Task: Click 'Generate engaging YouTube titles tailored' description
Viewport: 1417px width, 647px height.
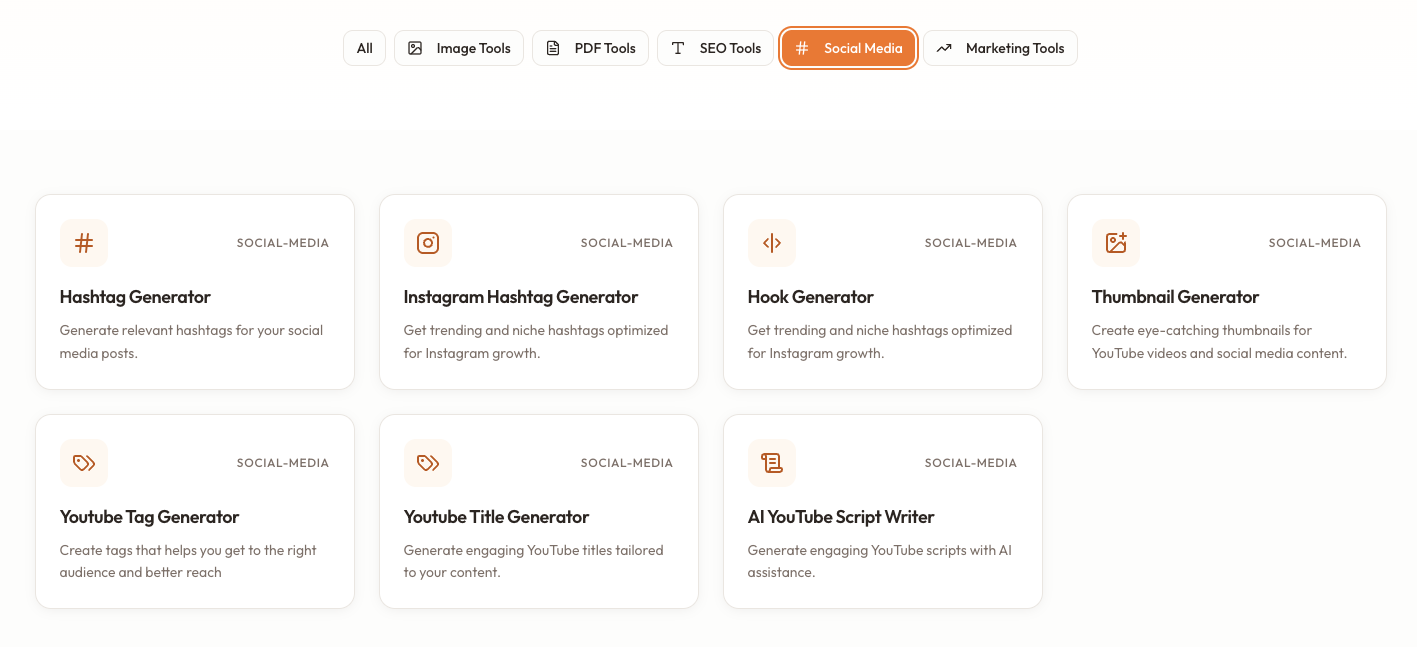Action: coord(534,561)
